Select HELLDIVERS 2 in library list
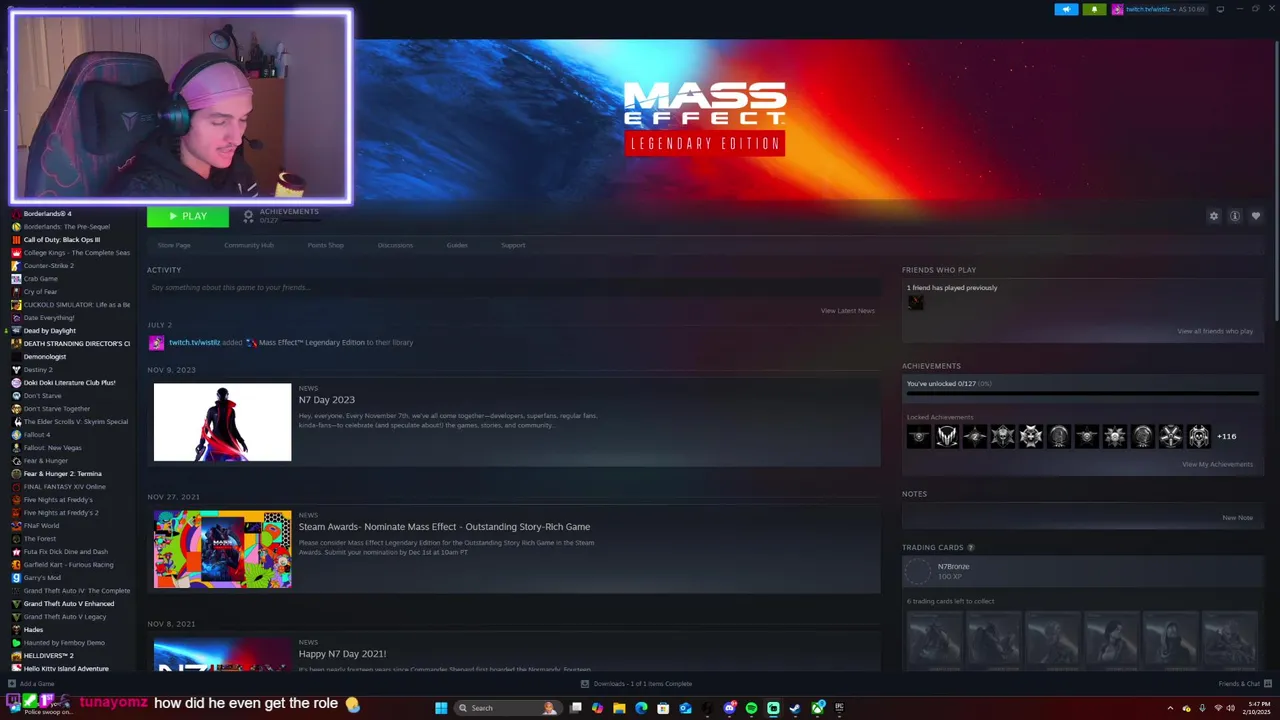The height and width of the screenshot is (720, 1280). (x=48, y=656)
